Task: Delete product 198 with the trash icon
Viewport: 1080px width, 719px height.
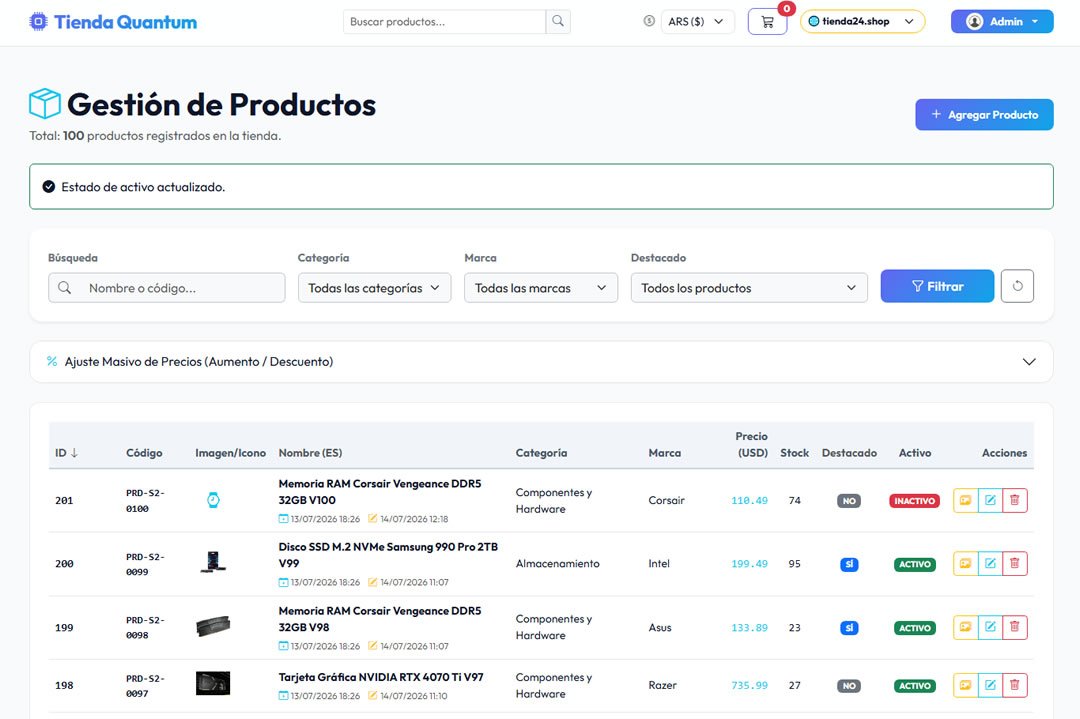Action: [x=1015, y=685]
